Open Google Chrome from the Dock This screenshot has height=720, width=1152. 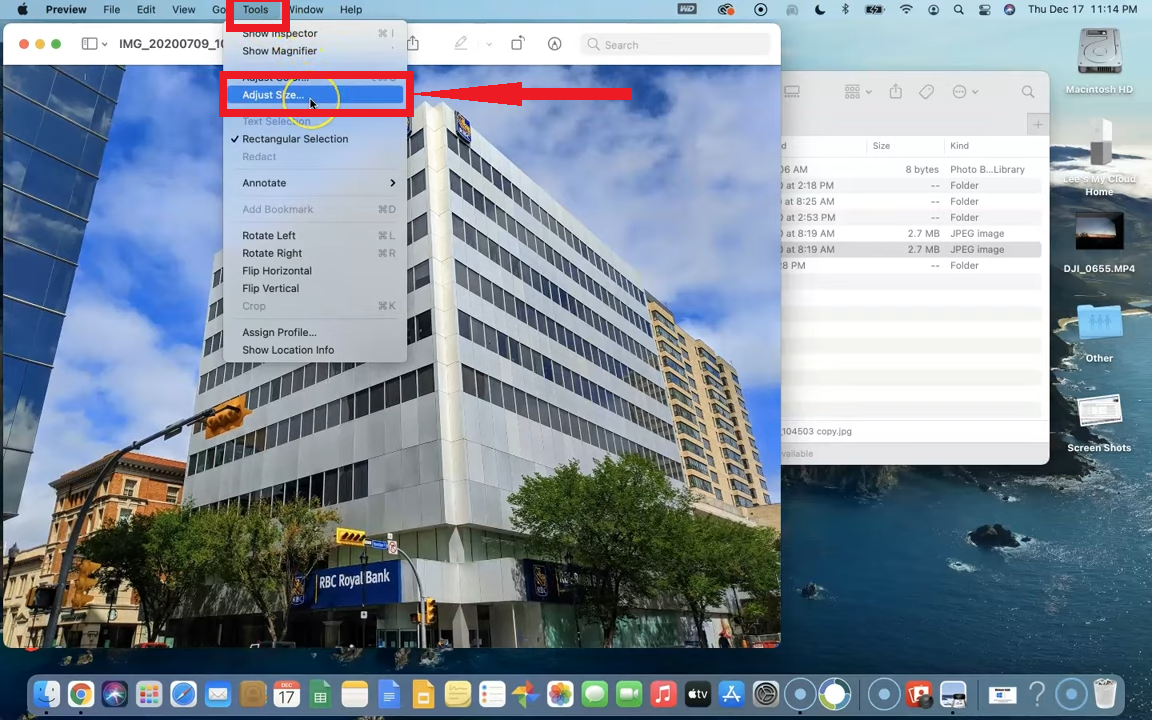pos(81,694)
